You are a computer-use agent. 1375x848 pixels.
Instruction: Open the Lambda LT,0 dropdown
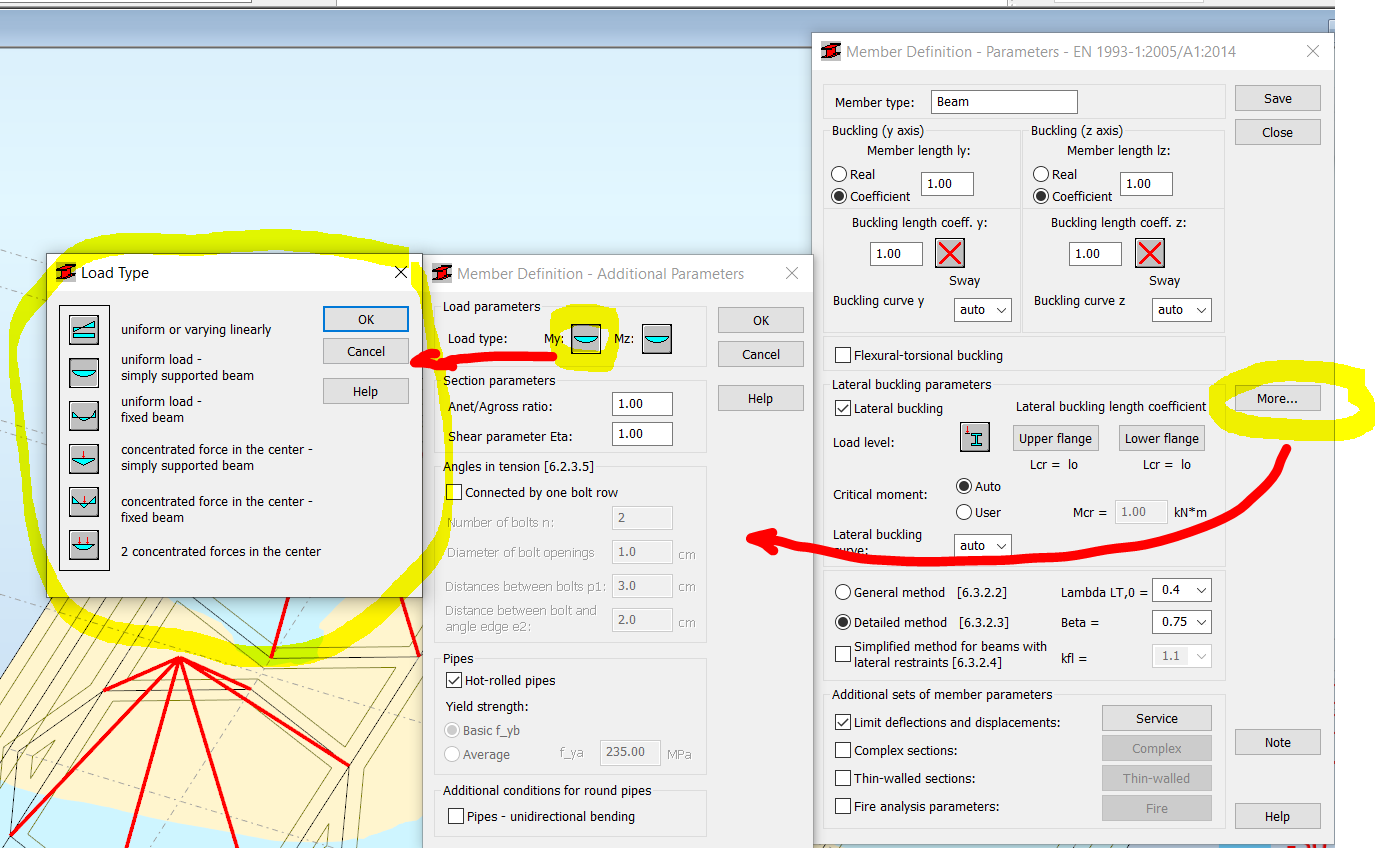coord(1181,590)
